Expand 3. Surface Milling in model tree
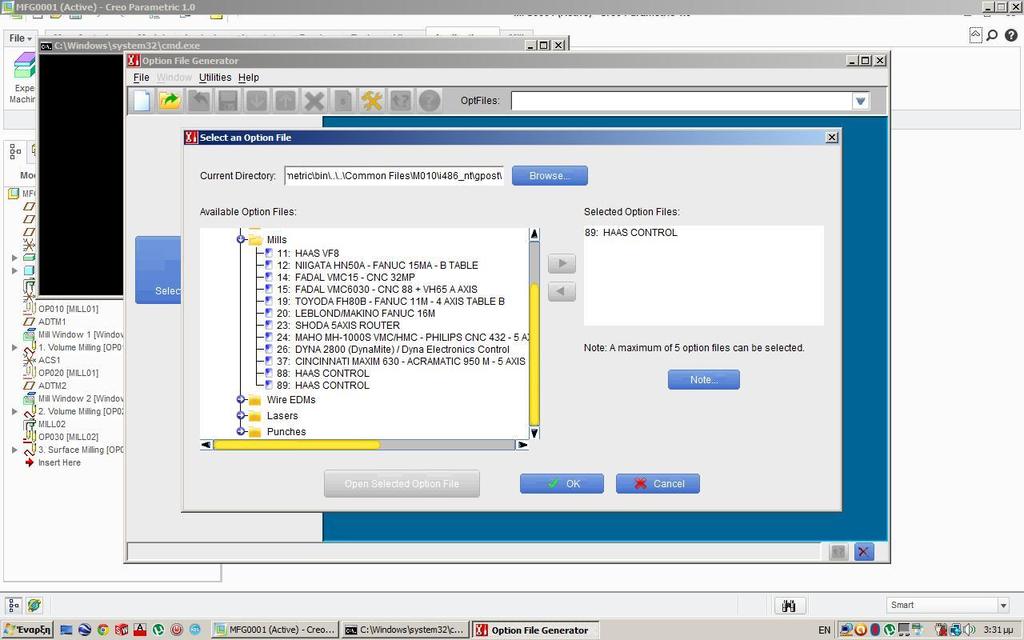Screen dimensions: 1024x640 tap(14, 450)
